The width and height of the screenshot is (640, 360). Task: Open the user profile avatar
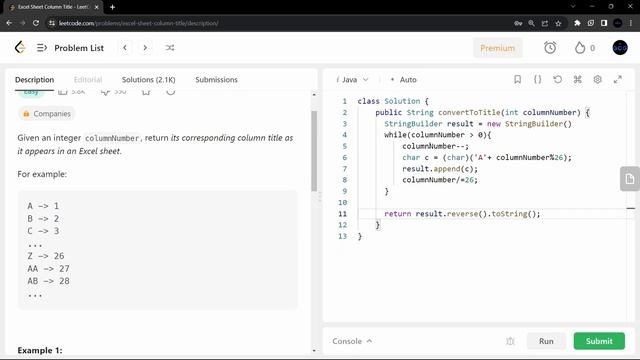coord(620,48)
